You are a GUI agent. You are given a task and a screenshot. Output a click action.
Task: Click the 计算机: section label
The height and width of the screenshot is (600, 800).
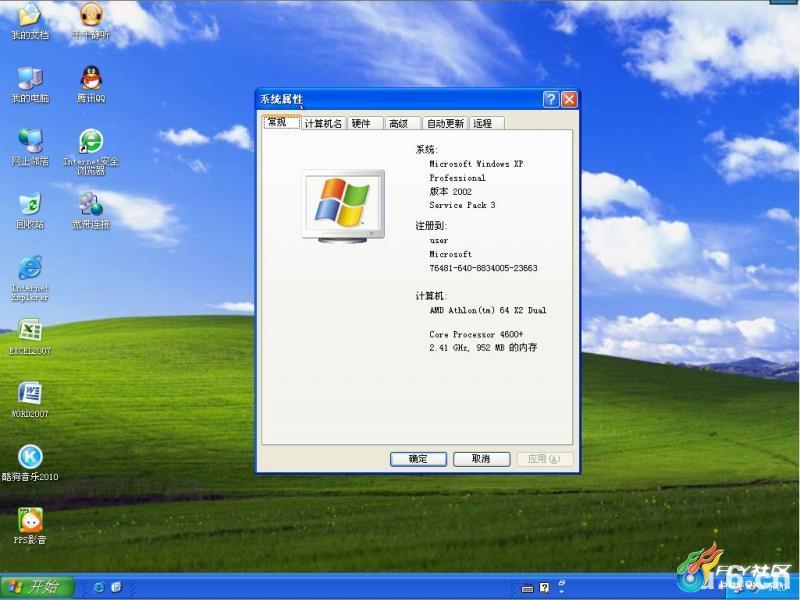pos(431,296)
